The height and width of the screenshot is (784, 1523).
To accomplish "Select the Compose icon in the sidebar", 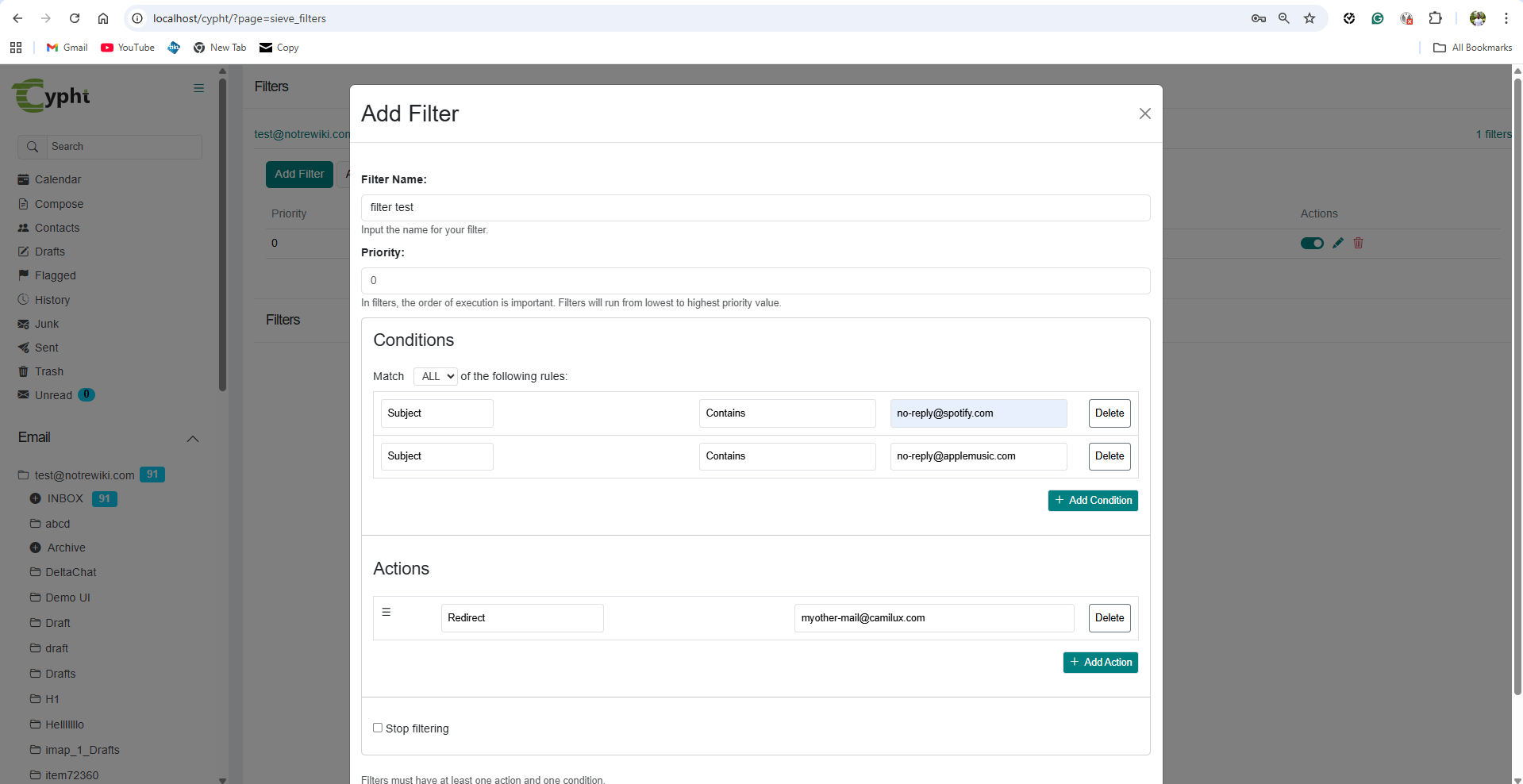I will point(25,204).
